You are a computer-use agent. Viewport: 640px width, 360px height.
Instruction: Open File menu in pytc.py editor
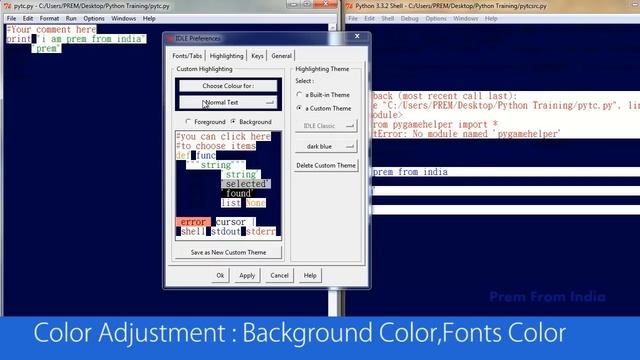click(11, 18)
